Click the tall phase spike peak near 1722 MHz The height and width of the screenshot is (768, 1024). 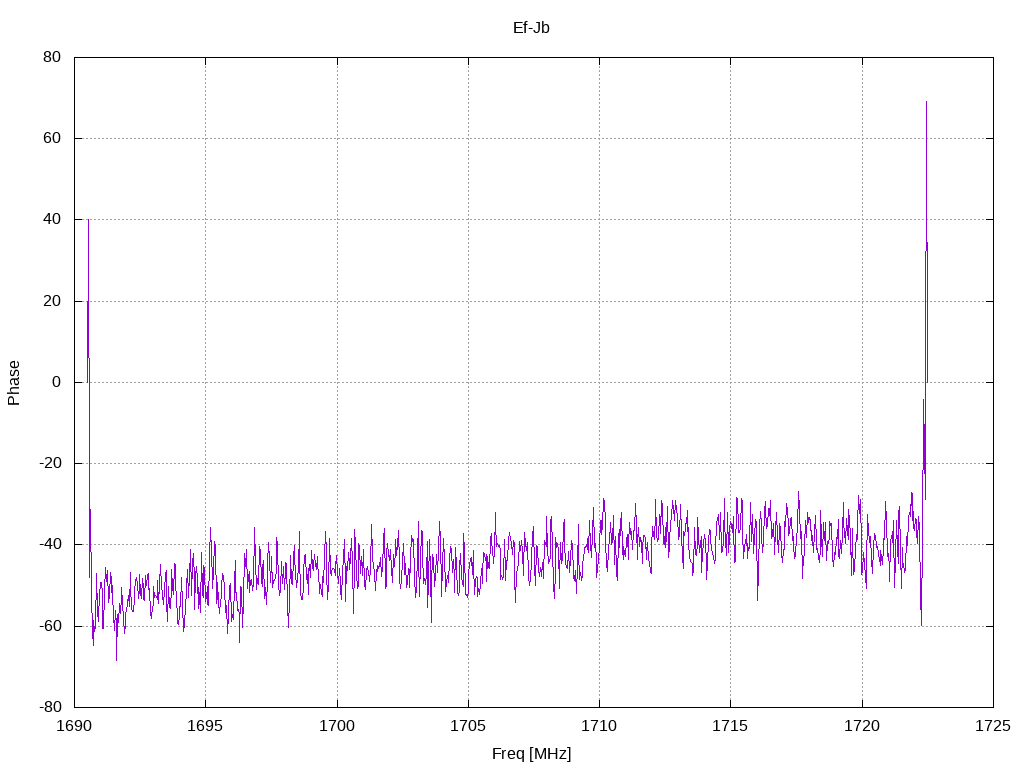coord(926,102)
